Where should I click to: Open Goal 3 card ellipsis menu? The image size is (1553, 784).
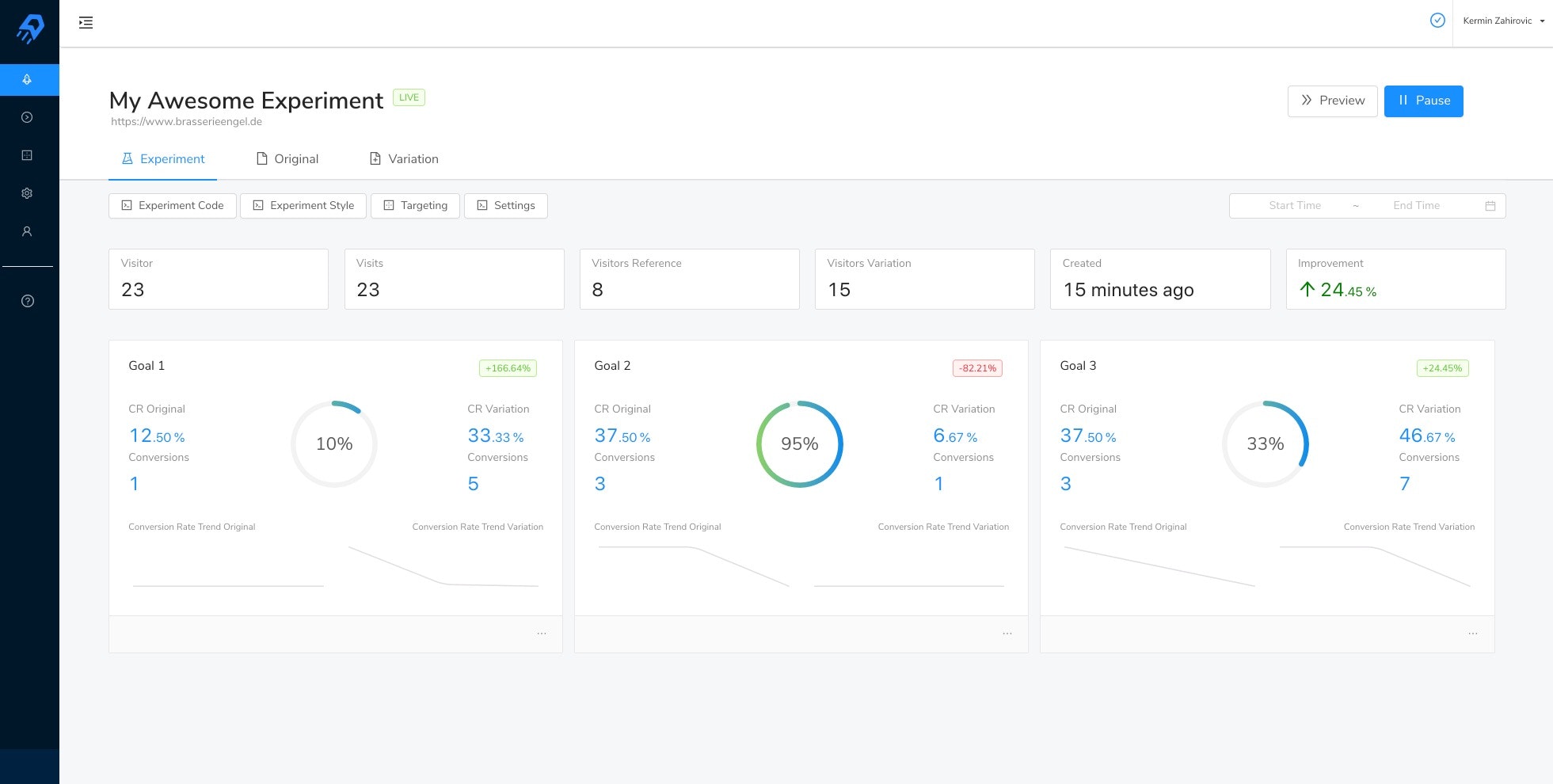1473,634
